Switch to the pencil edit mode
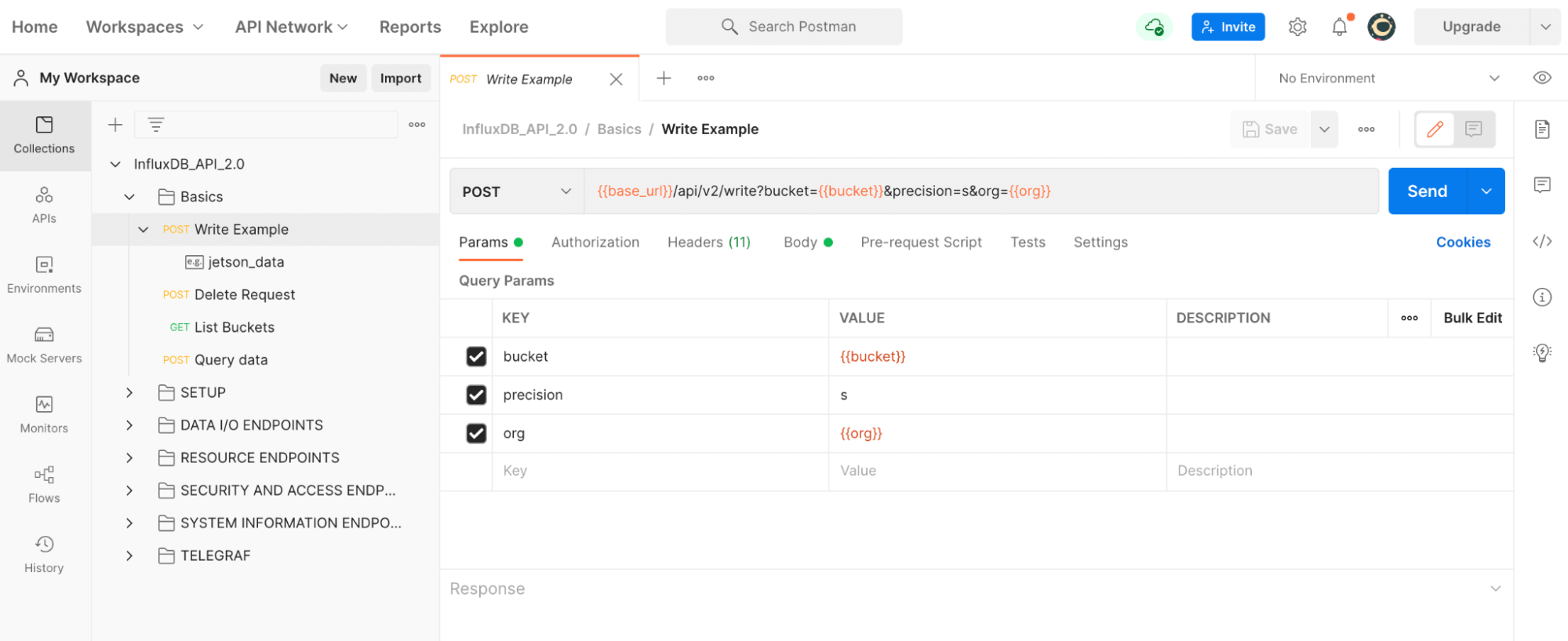1568x641 pixels. pos(1435,129)
